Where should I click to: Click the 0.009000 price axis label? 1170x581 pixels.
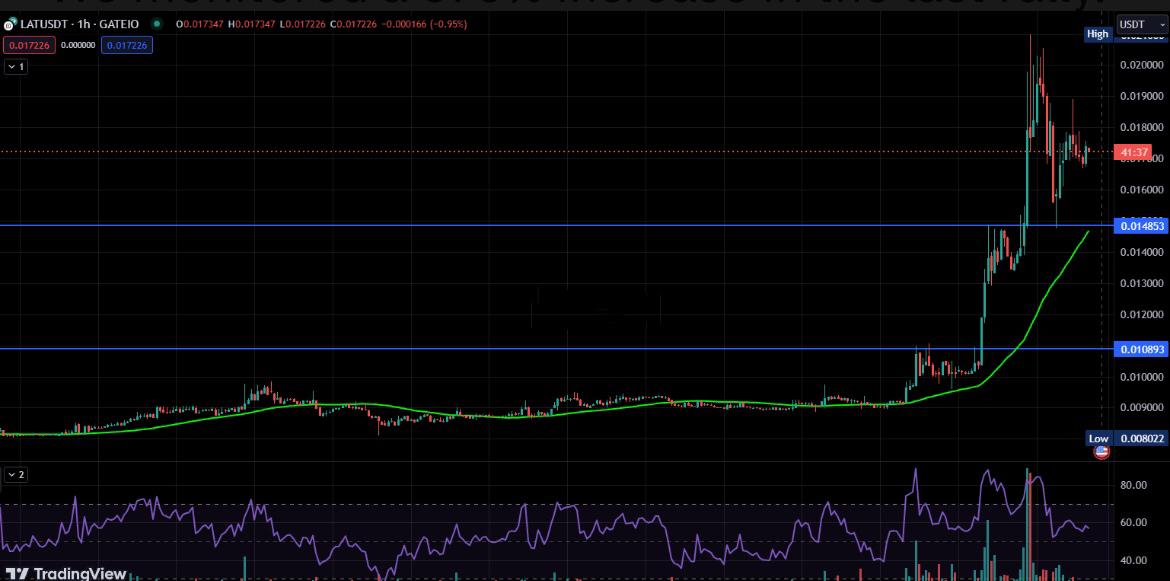coord(1141,408)
